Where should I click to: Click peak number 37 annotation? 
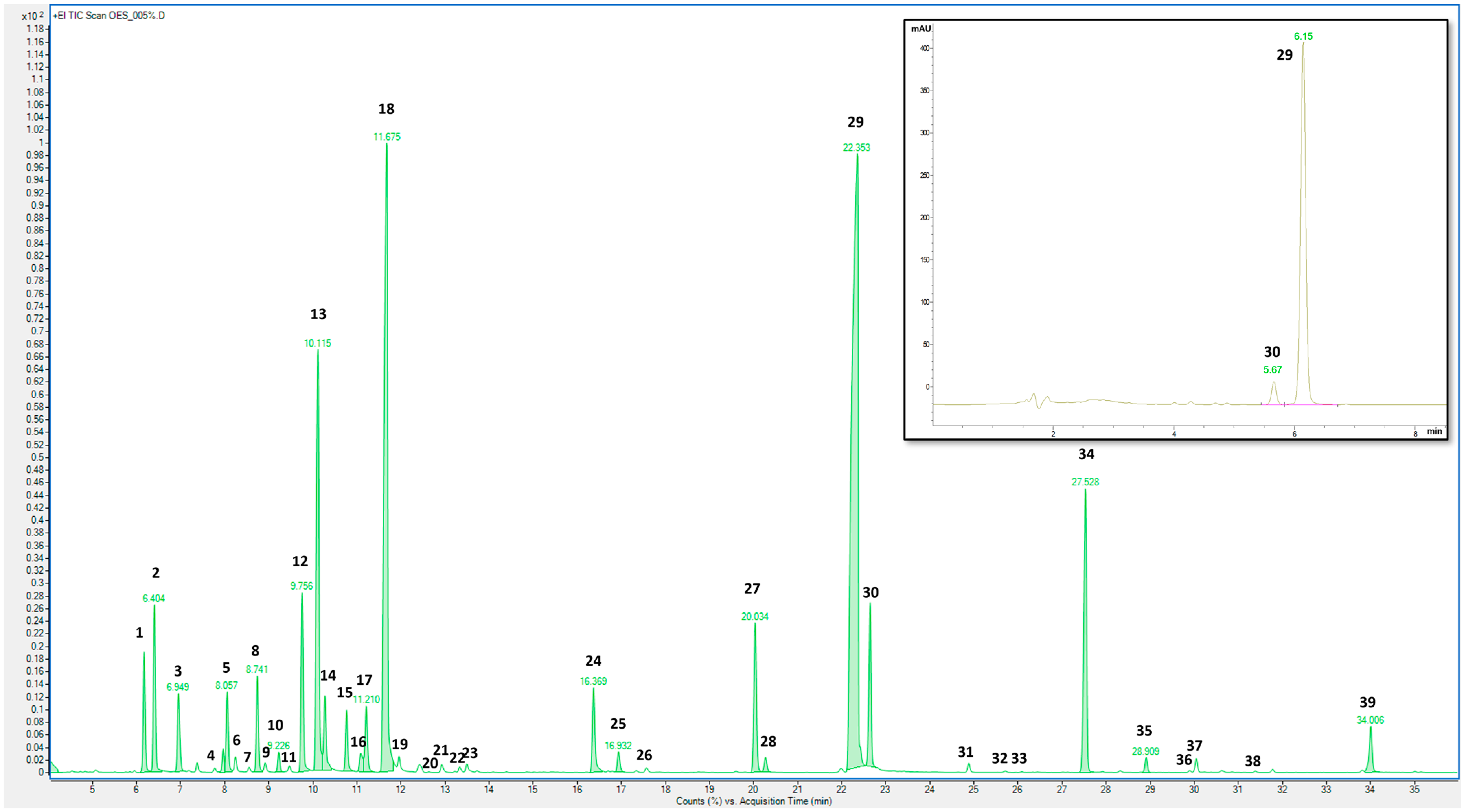click(1194, 745)
